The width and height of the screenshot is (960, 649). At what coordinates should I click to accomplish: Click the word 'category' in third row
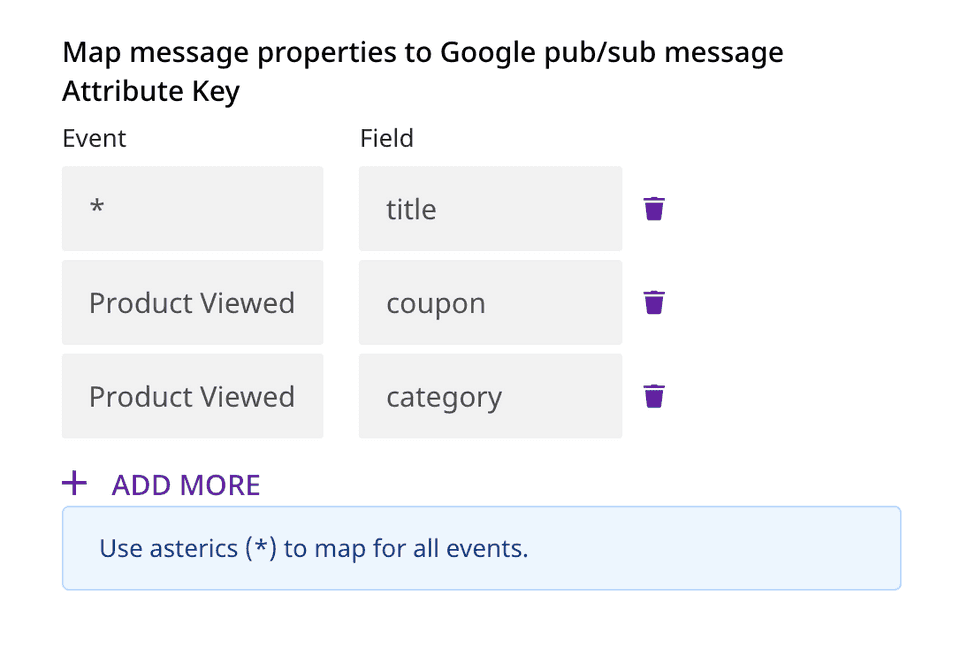pyautogui.click(x=444, y=398)
